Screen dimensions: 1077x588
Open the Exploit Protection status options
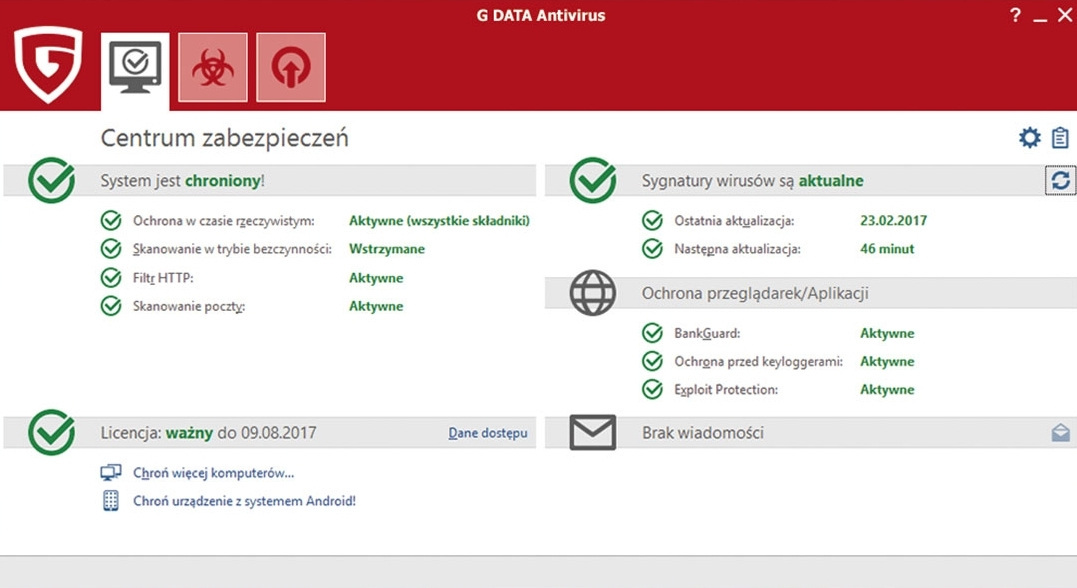click(887, 389)
